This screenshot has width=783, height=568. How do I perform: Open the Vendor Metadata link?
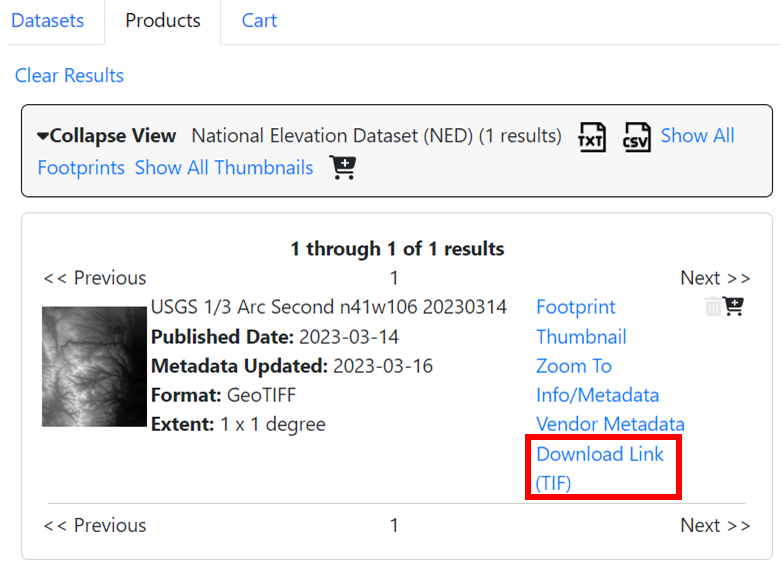610,425
